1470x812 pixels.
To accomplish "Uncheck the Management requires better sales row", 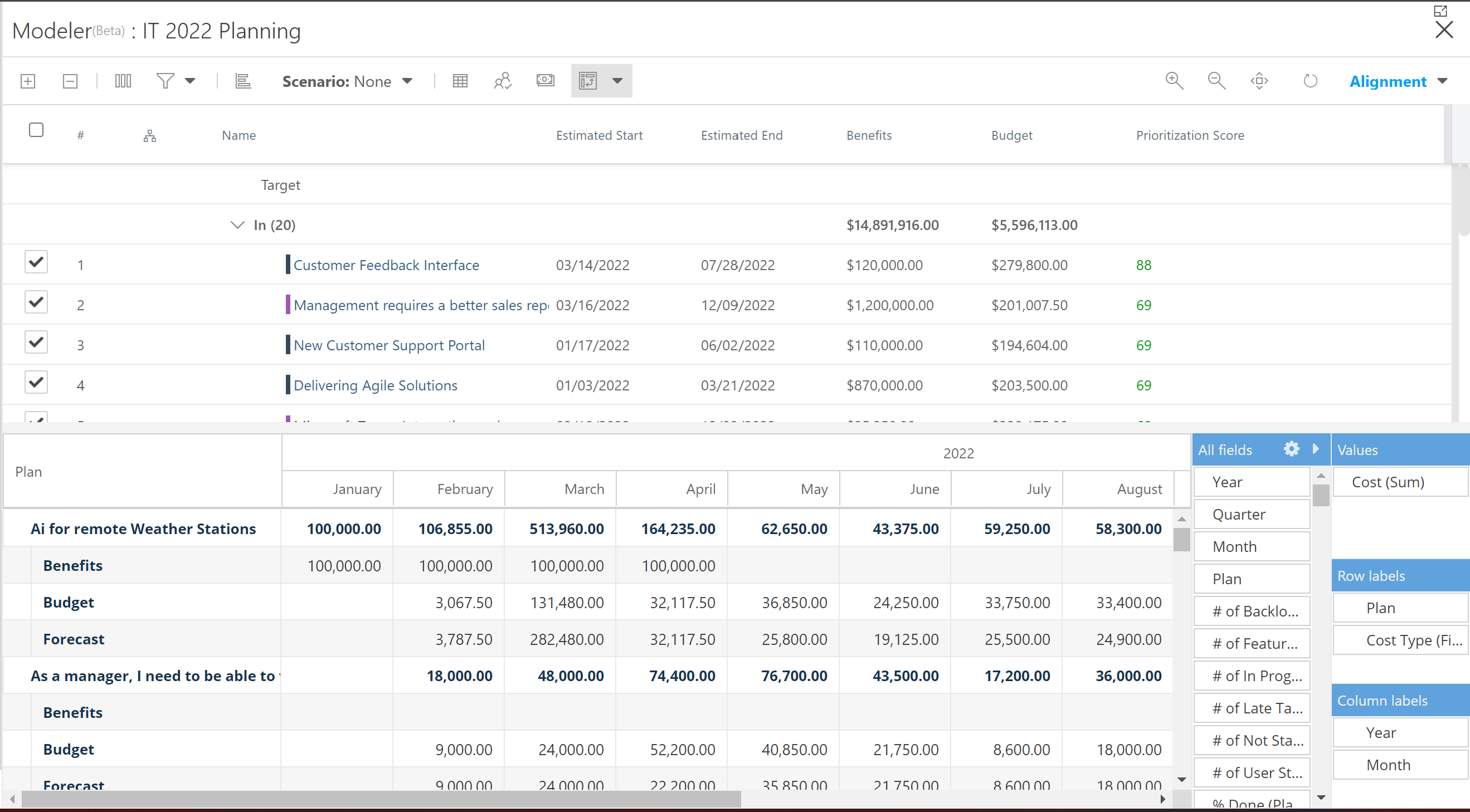I will pyautogui.click(x=36, y=302).
